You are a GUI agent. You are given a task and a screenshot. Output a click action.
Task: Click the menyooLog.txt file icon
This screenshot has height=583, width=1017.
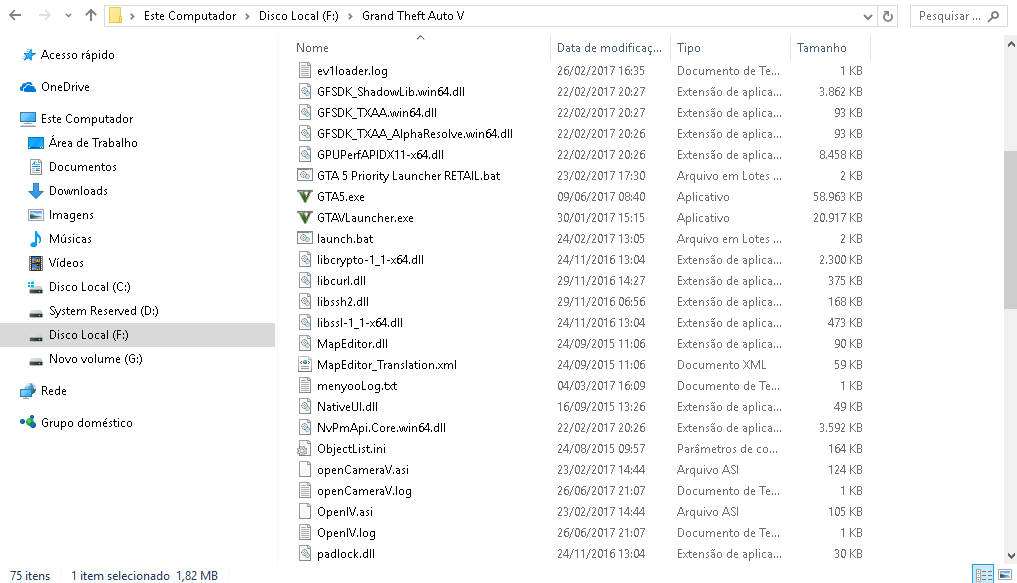pyautogui.click(x=304, y=385)
